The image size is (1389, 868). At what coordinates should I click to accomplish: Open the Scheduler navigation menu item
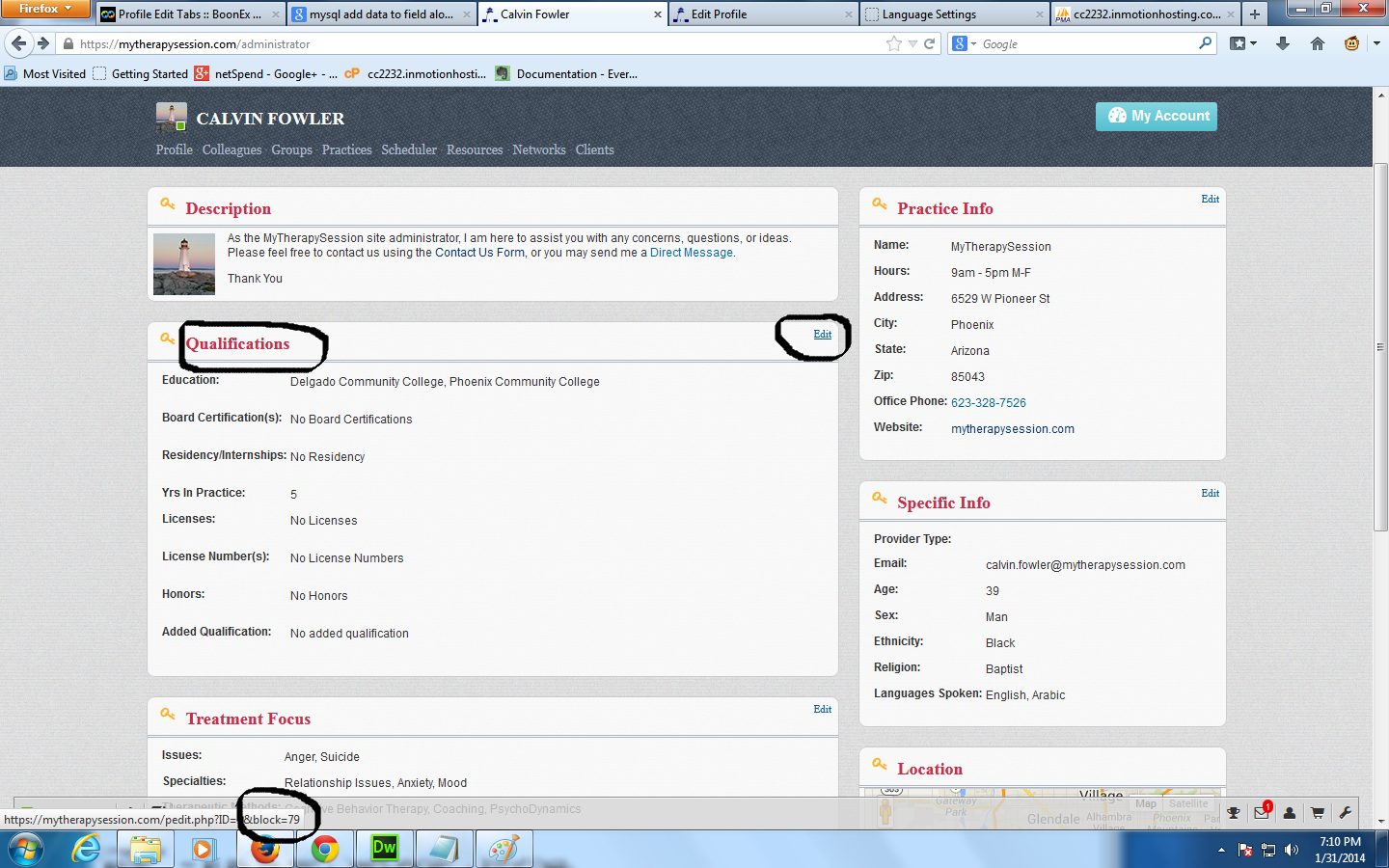point(409,149)
